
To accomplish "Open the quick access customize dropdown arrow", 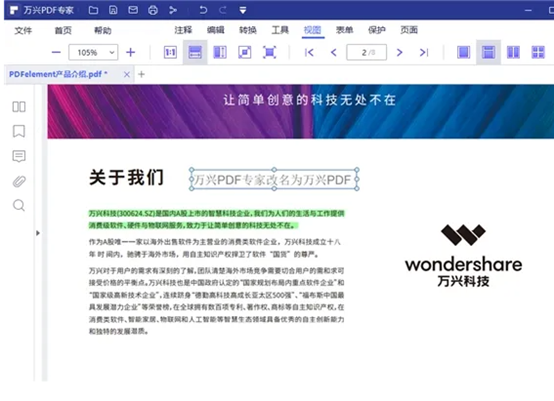I will coord(243,10).
